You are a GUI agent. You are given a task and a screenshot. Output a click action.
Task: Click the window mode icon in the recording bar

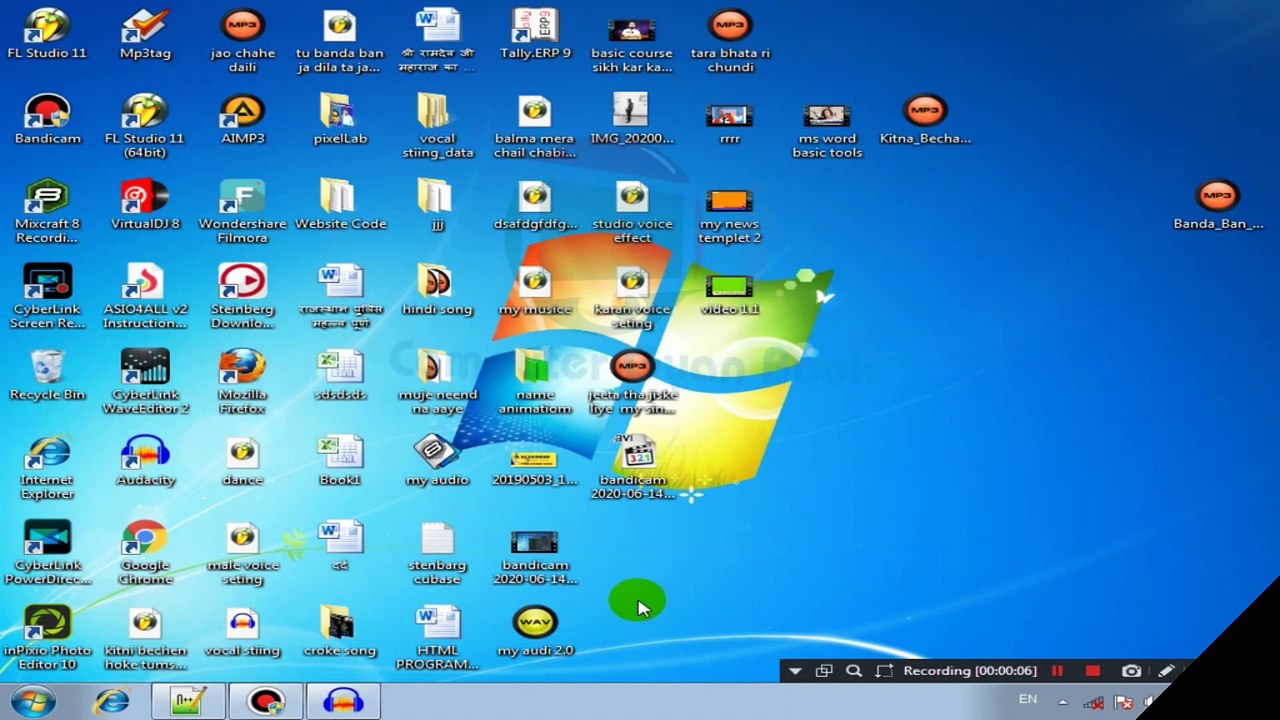tap(824, 671)
